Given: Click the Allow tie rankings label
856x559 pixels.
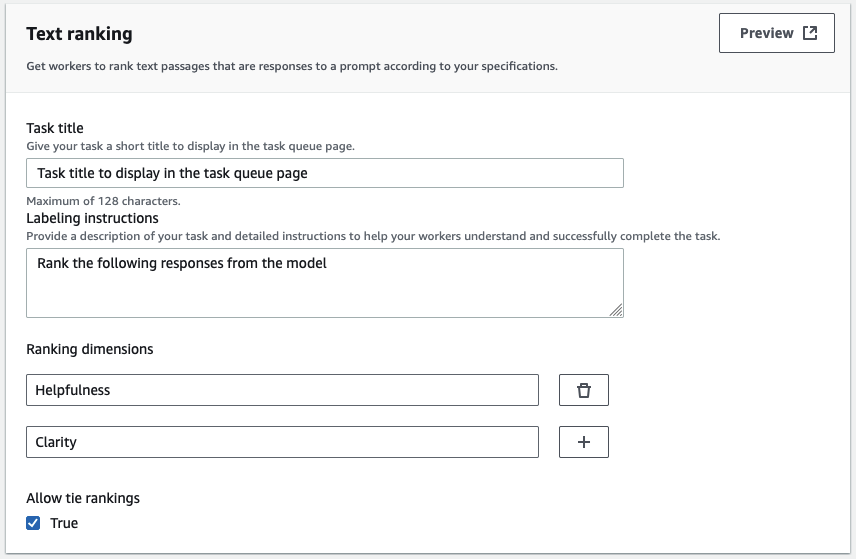Looking at the screenshot, I should 83,498.
